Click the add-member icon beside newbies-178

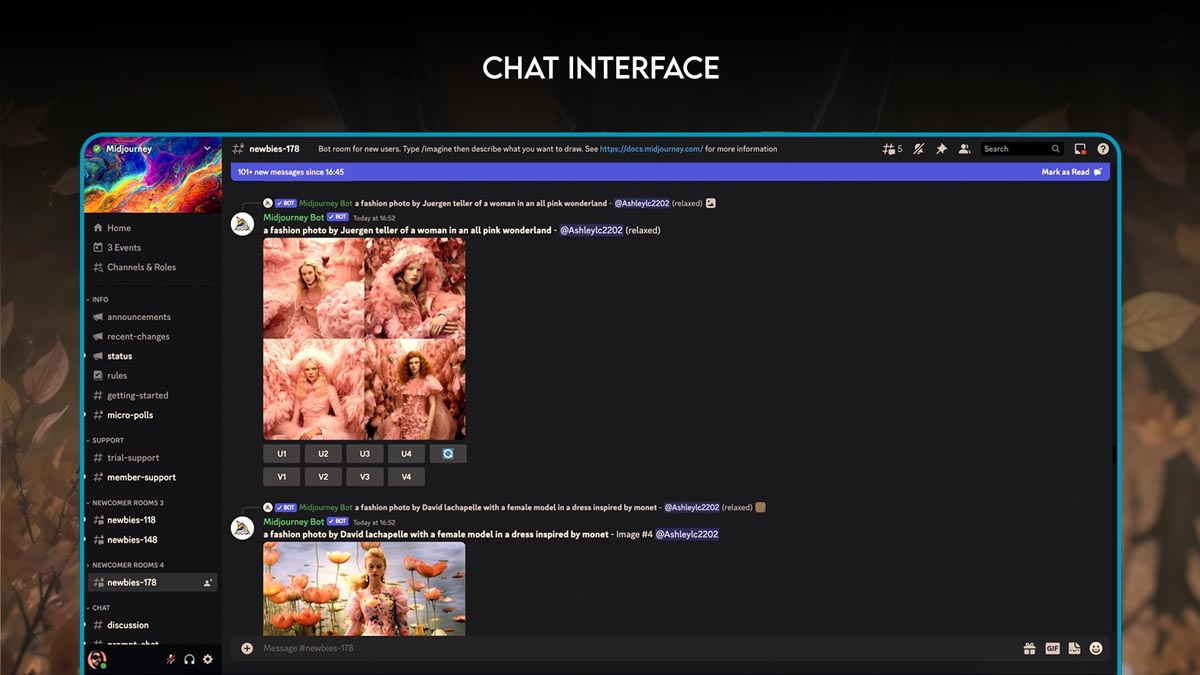pyautogui.click(x=208, y=582)
